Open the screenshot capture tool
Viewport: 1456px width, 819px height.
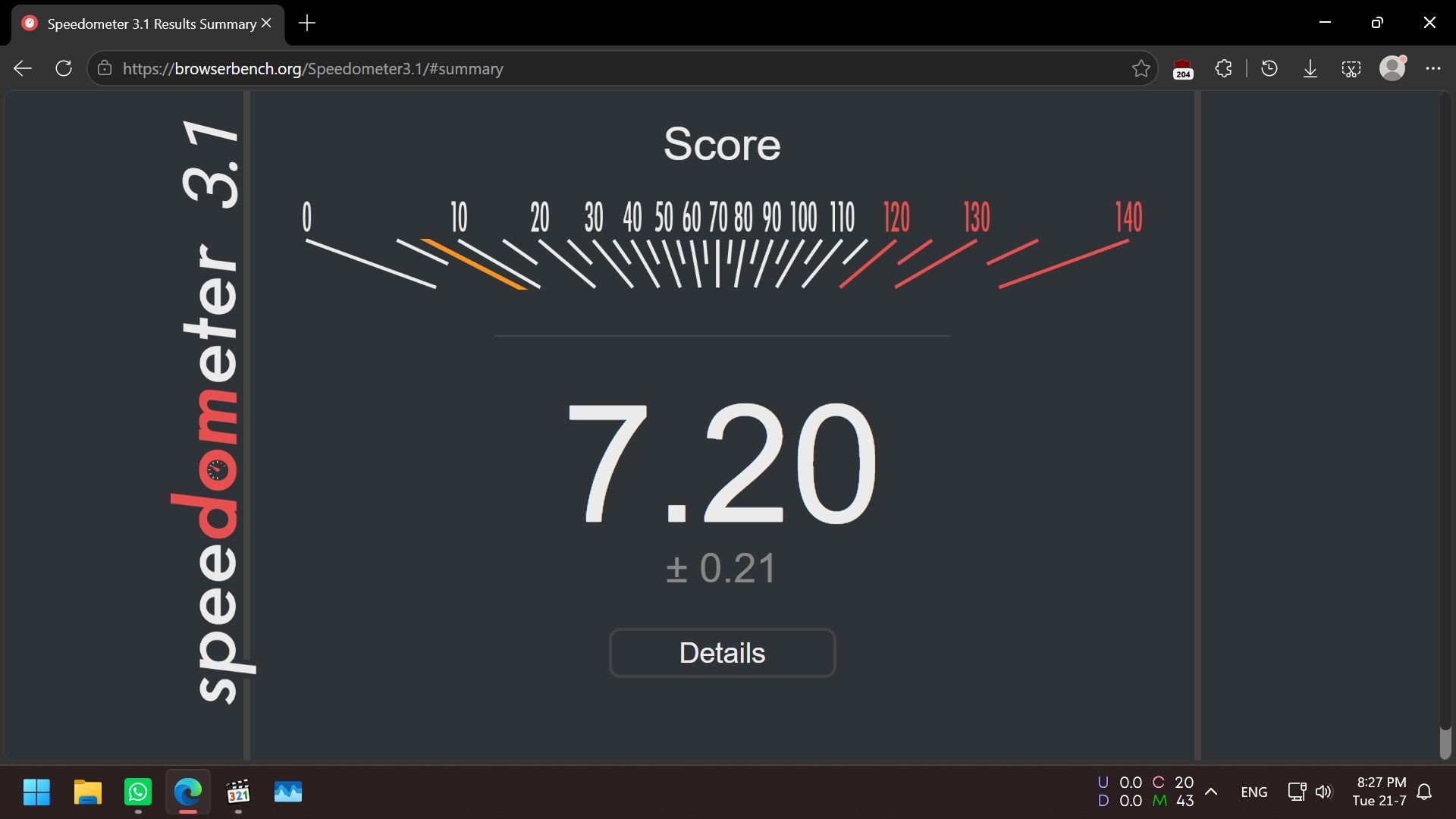(x=1351, y=69)
